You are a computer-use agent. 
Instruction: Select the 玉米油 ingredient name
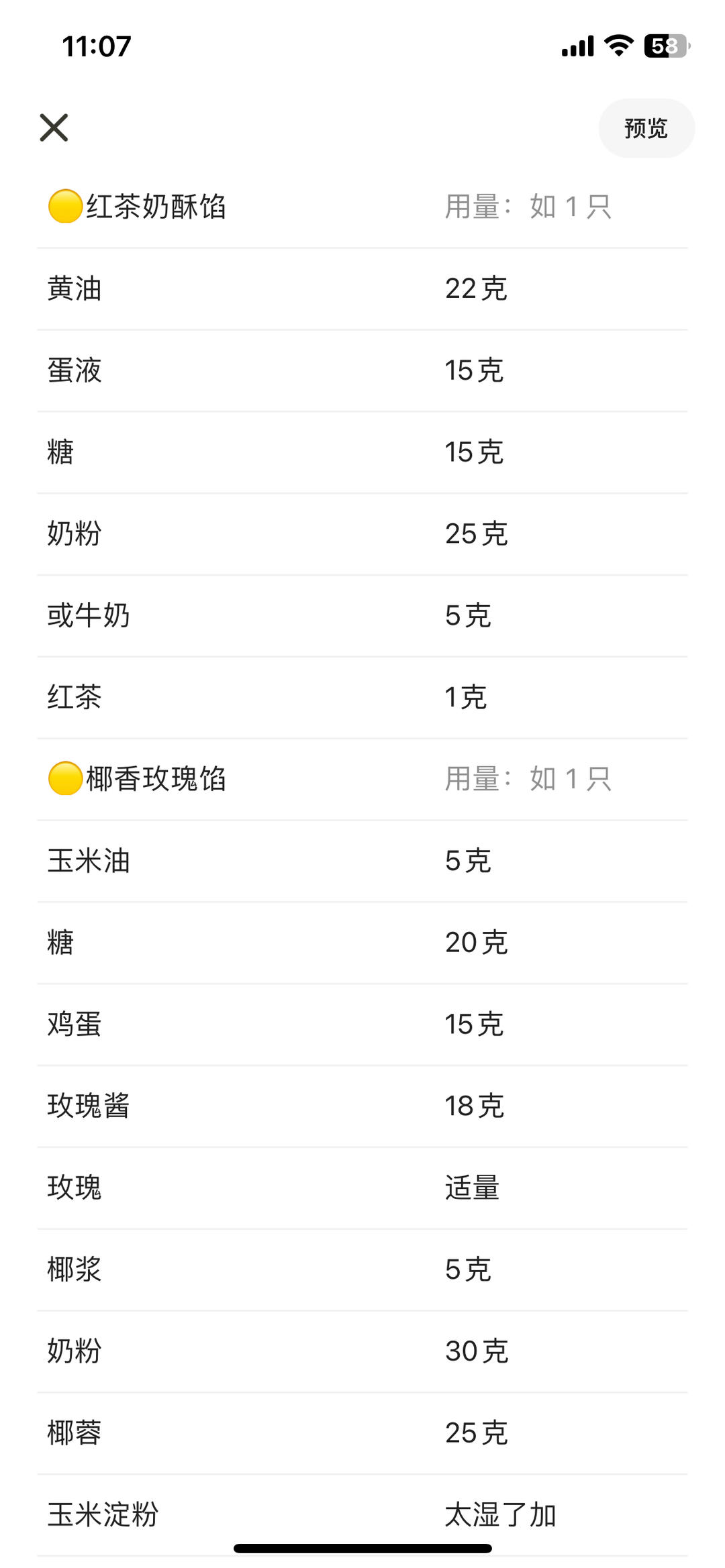pos(89,861)
